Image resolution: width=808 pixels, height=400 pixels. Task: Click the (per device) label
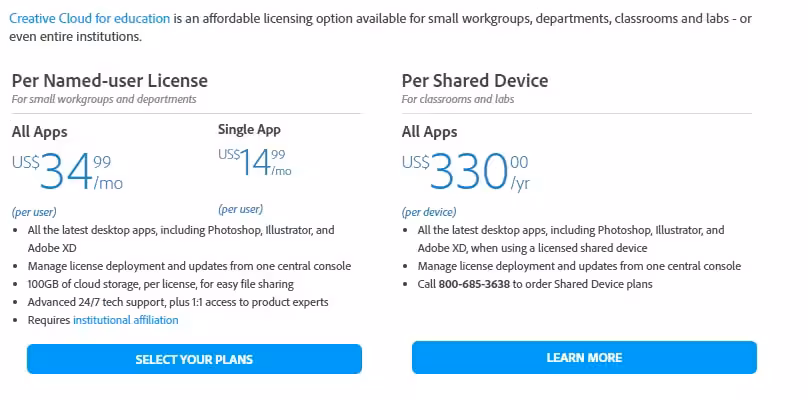(x=428, y=212)
